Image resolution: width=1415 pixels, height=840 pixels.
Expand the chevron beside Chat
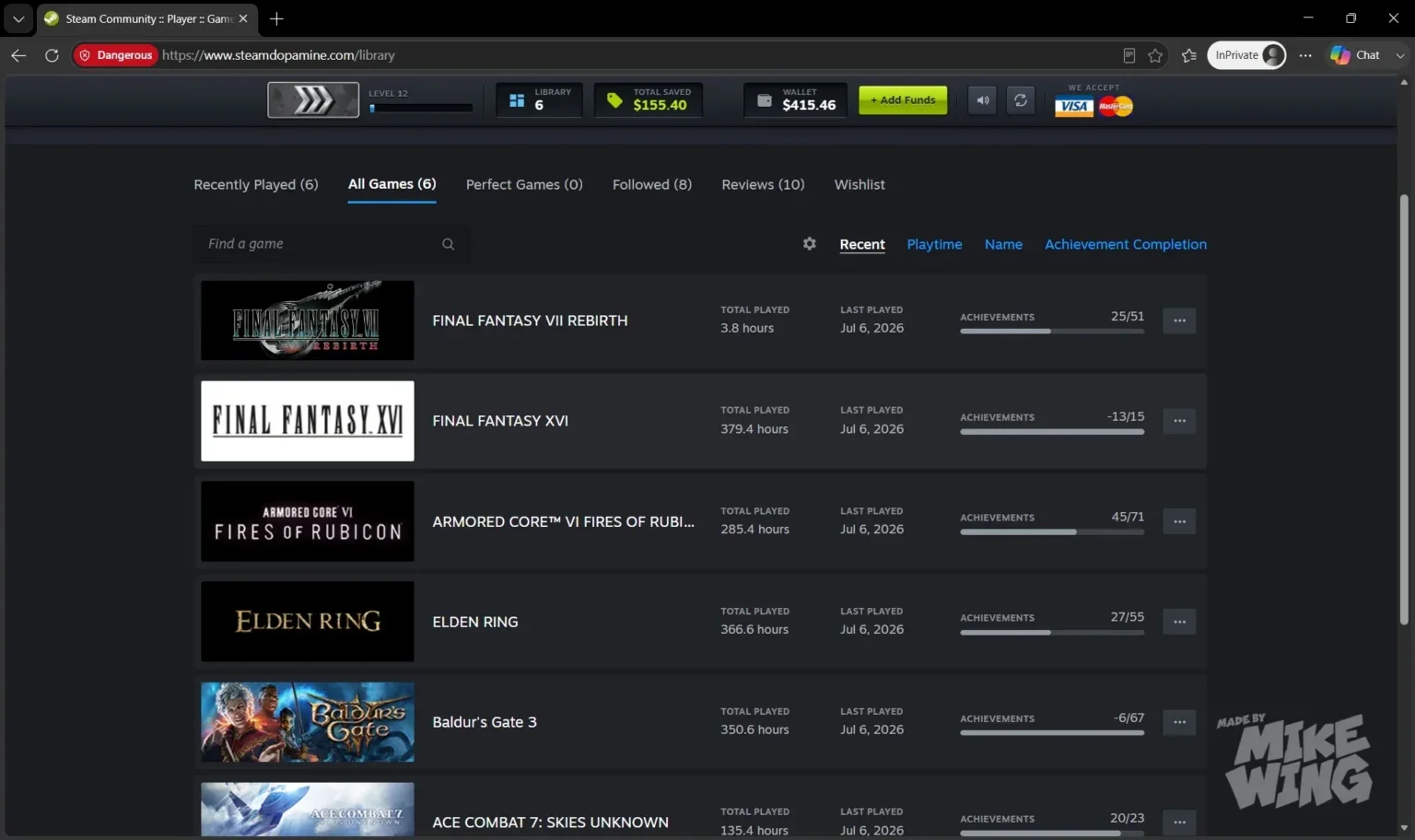pos(1400,55)
